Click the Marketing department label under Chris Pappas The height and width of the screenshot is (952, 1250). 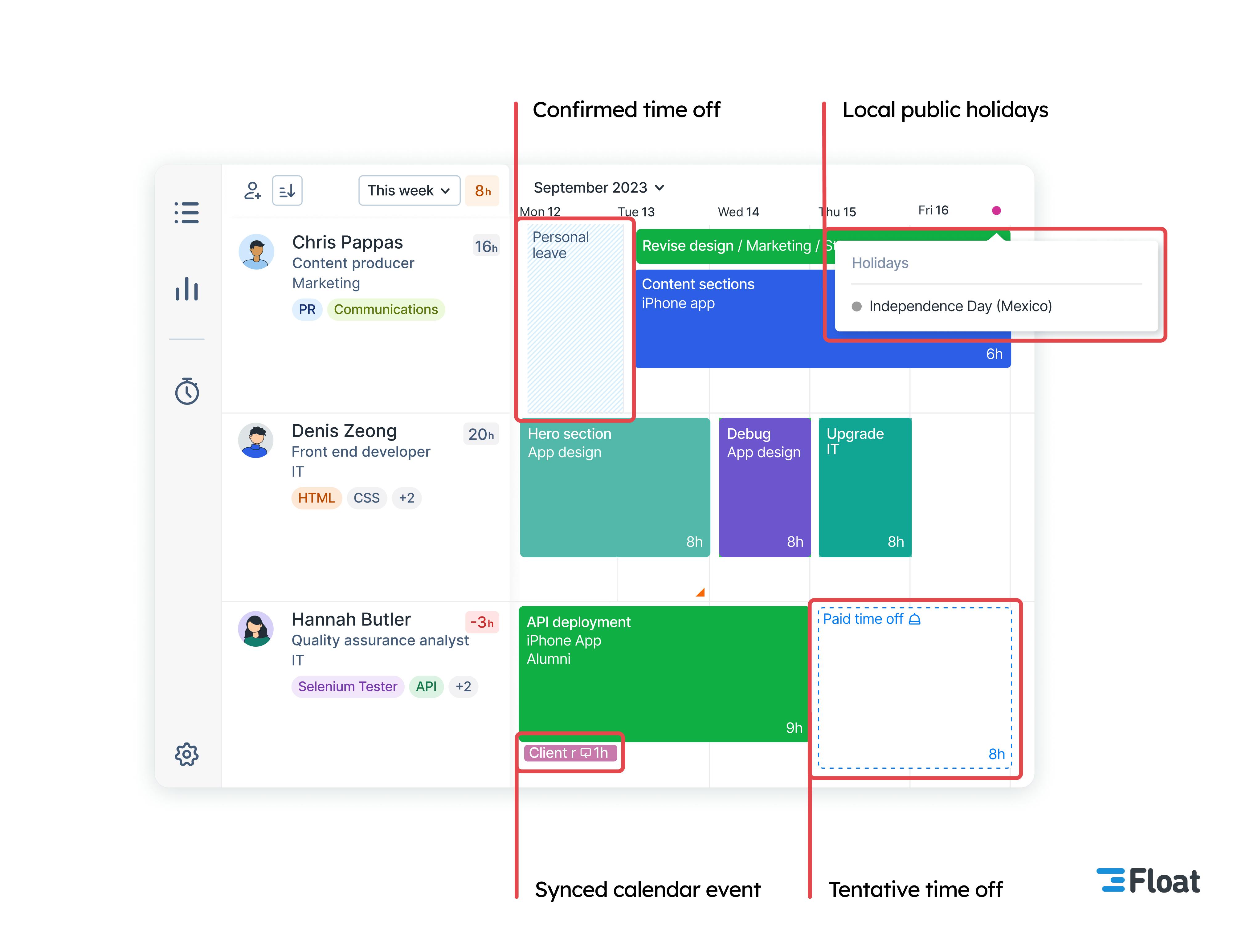point(326,283)
